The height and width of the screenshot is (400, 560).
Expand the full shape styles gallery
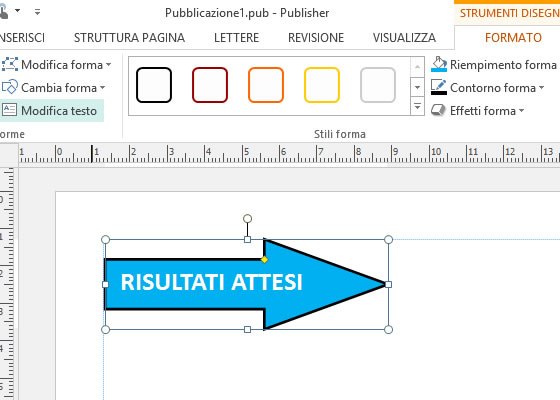coord(417,106)
